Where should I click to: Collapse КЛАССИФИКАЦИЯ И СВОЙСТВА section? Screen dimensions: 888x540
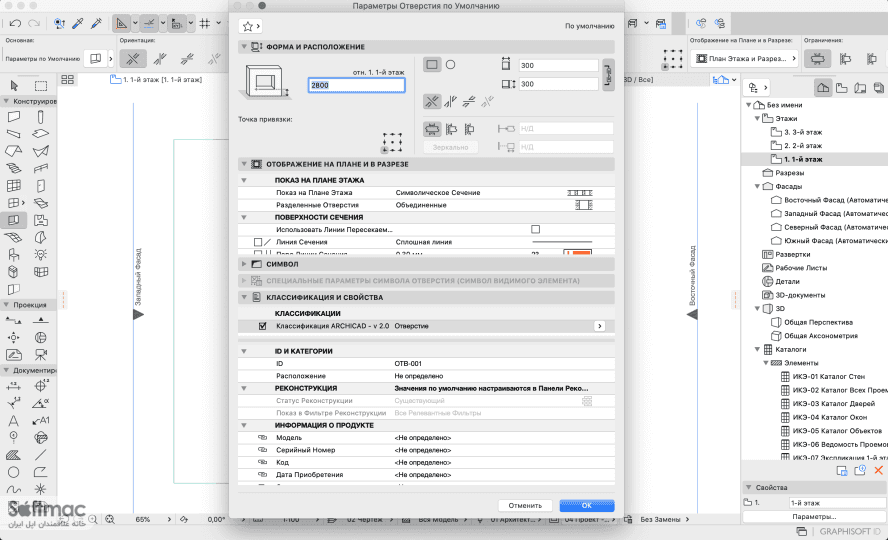tap(244, 297)
